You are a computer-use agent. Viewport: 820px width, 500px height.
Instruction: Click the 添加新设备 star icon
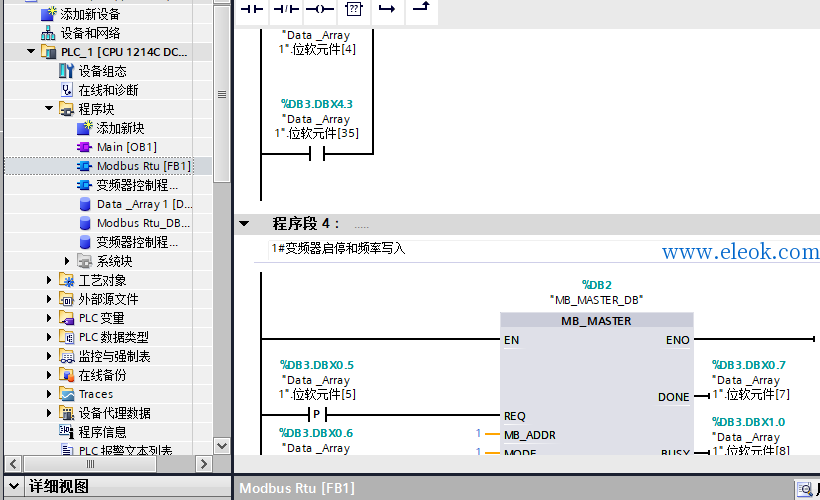[x=49, y=14]
